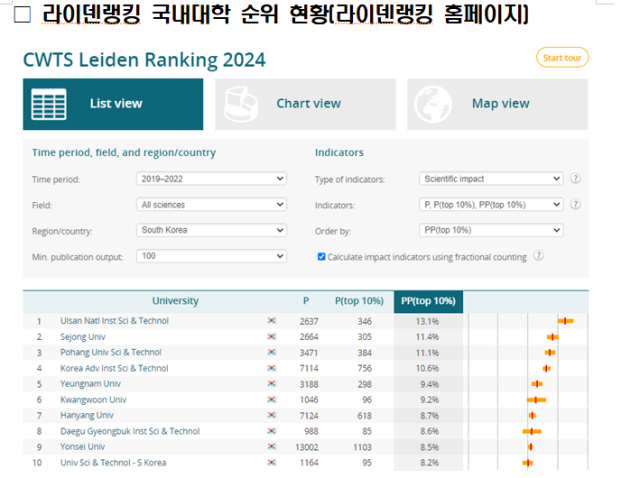640x478 pixels.
Task: Click the 8.7% value in Hanyang row
Action: pos(429,416)
